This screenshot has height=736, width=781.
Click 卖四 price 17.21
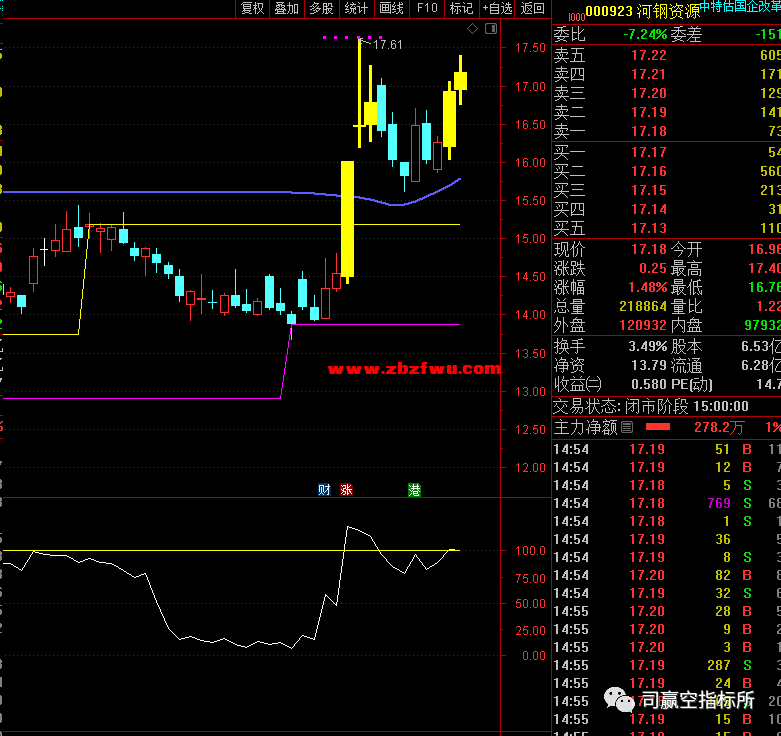pos(649,74)
